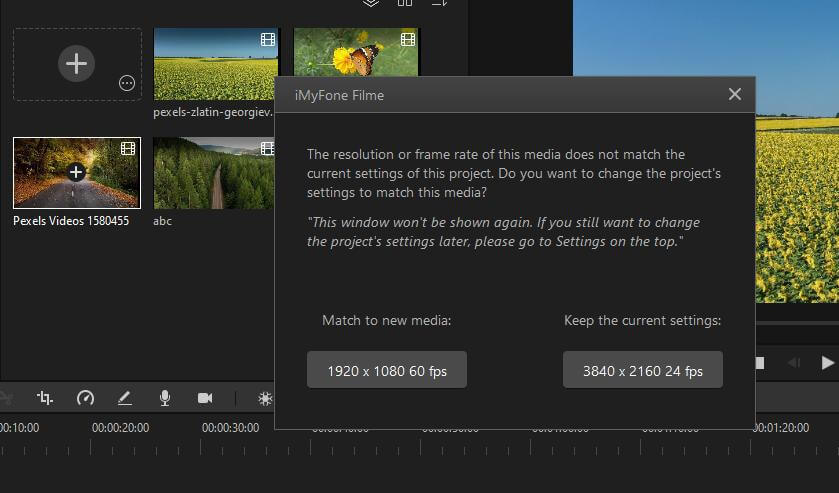The image size is (839, 493).
Task: Click the 'abc' clip name label
Action: tap(162, 221)
